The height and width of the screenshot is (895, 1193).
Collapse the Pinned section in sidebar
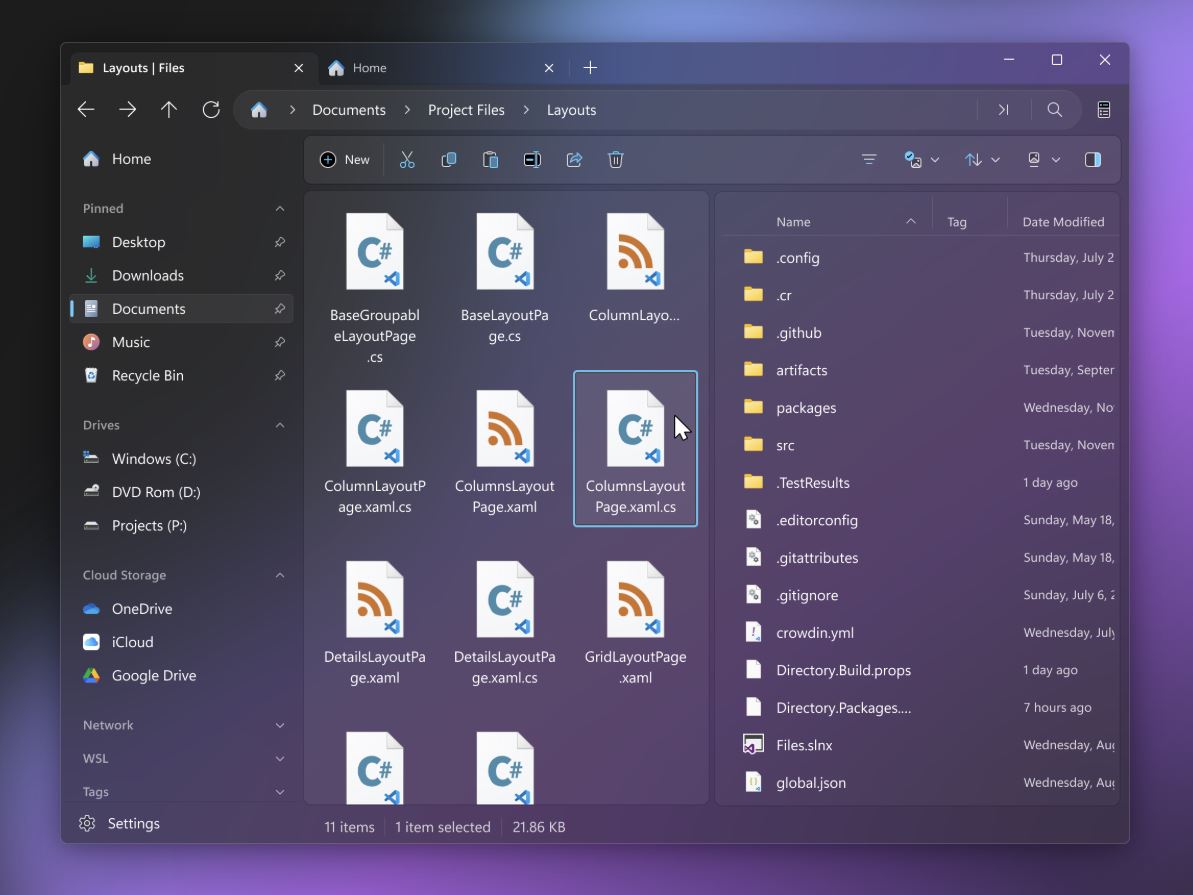[279, 208]
